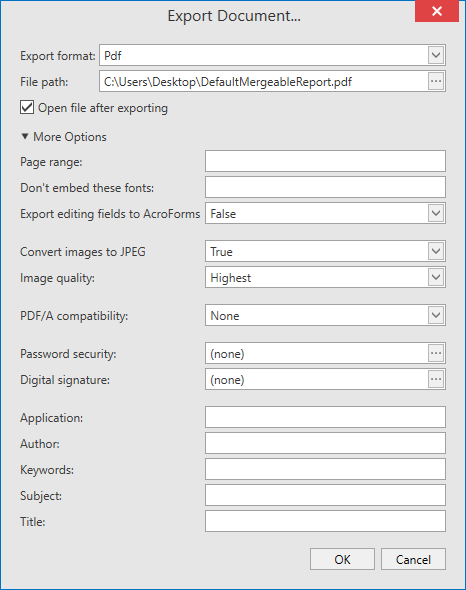Open the PDF/A compatibility dropdown

436,315
